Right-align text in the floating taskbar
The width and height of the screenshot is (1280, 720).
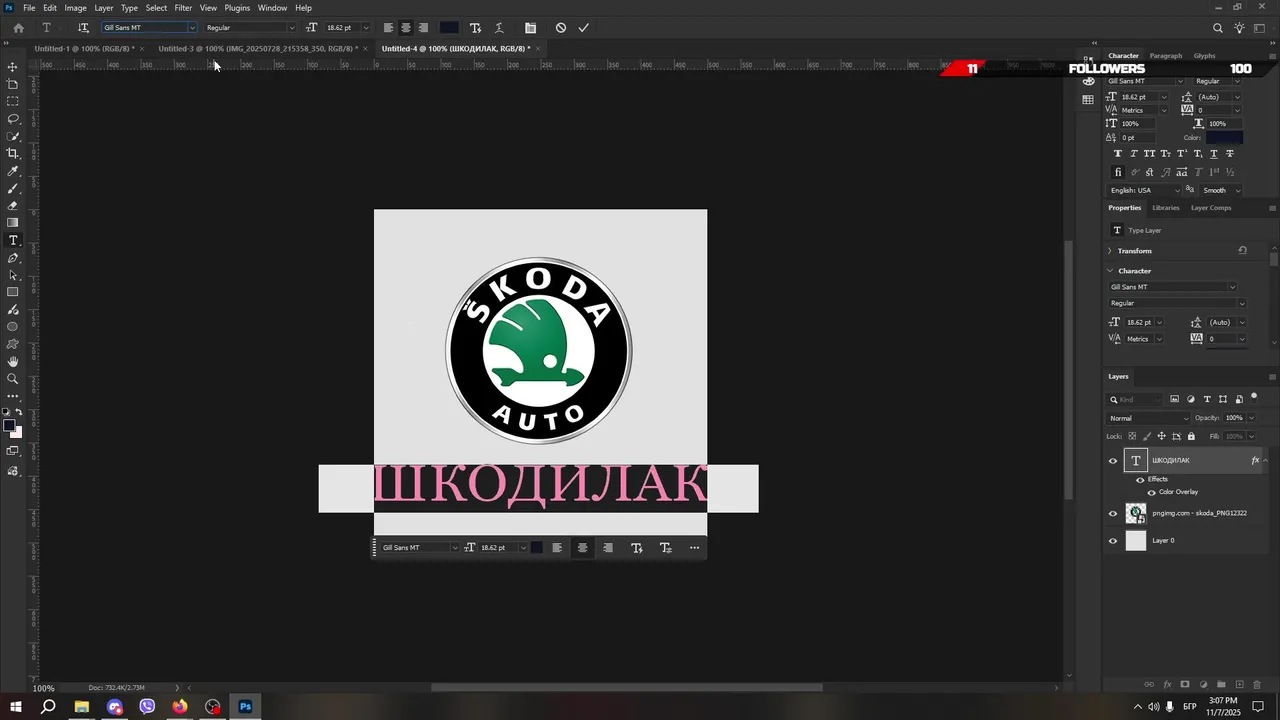click(x=607, y=548)
